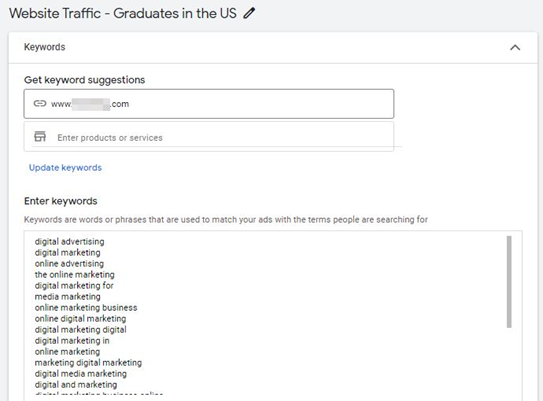Click the 'Website Traffic - Graduates in the US' title

click(x=123, y=14)
